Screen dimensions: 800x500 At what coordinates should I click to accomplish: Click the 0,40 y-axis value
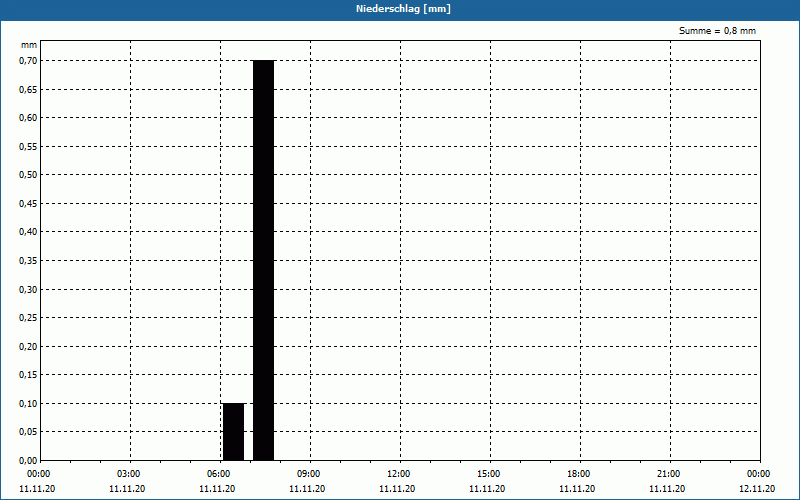click(x=28, y=232)
